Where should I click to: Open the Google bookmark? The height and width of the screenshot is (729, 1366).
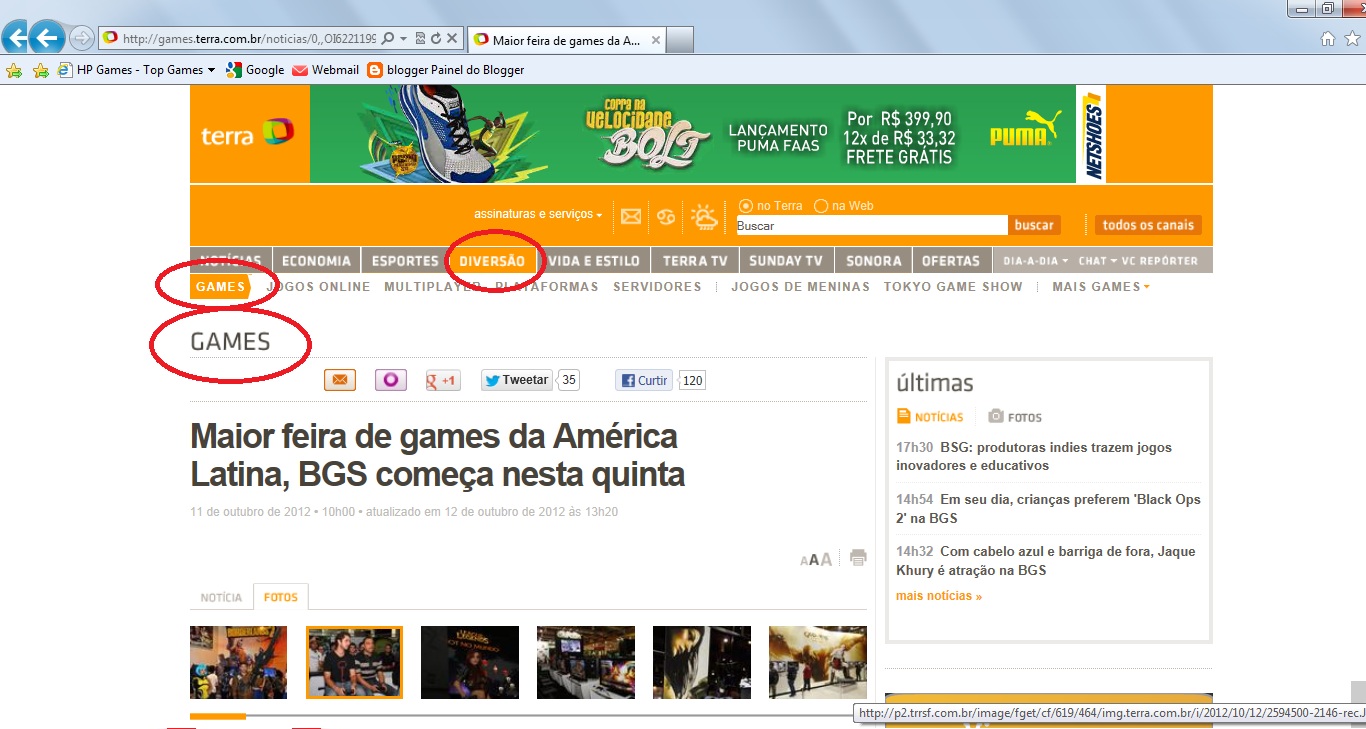[x=255, y=70]
